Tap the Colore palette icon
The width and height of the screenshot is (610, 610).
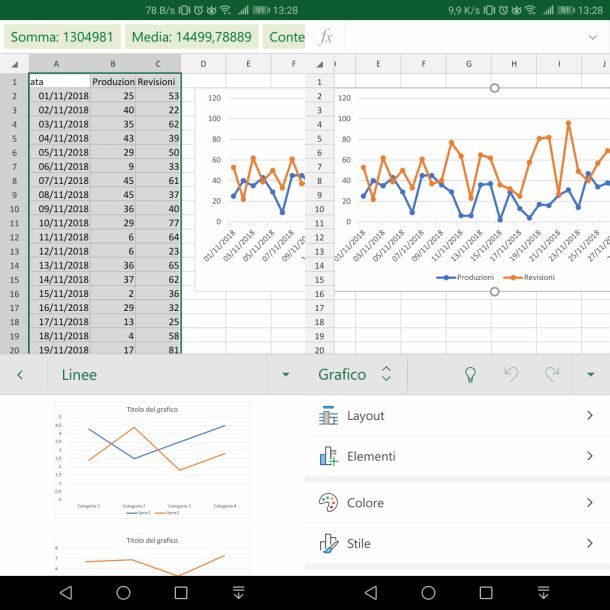click(328, 503)
